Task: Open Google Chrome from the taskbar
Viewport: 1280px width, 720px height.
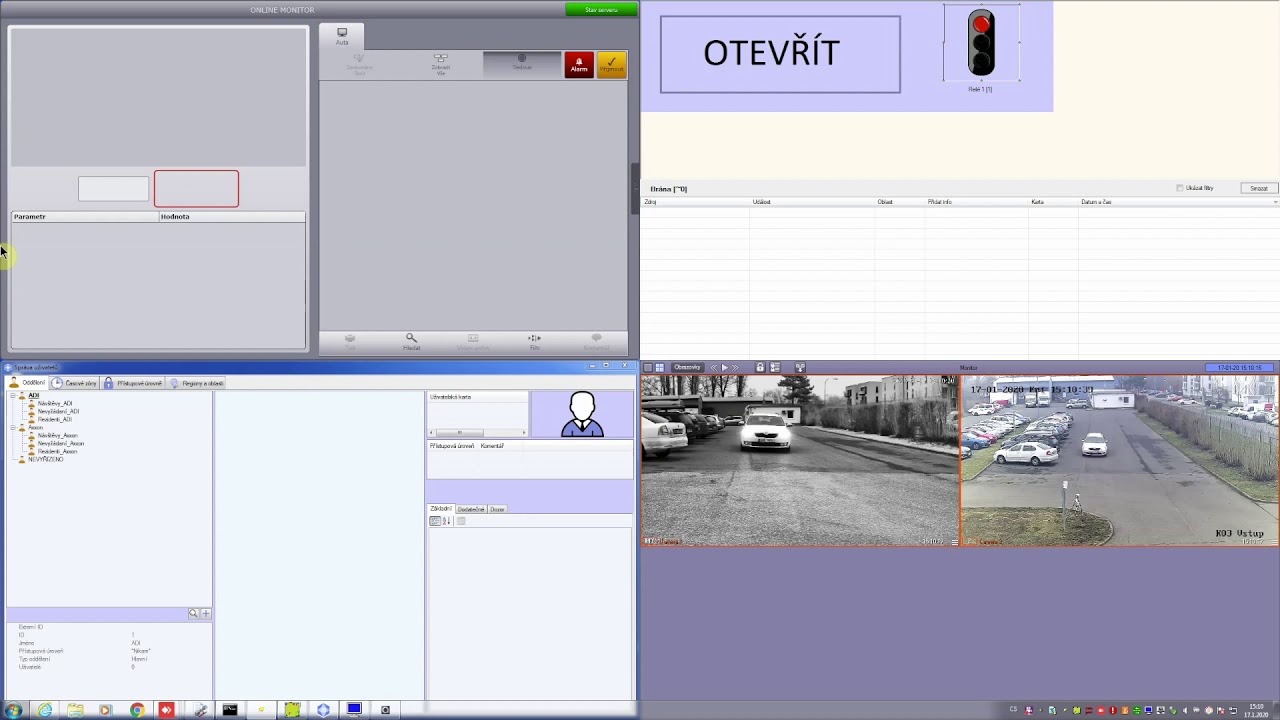Action: pyautogui.click(x=137, y=710)
